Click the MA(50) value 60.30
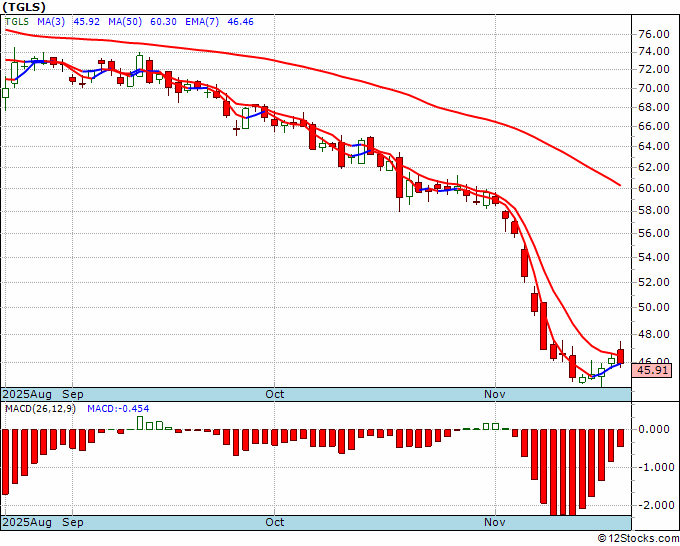Screen dimensions: 680x546 click(x=163, y=22)
